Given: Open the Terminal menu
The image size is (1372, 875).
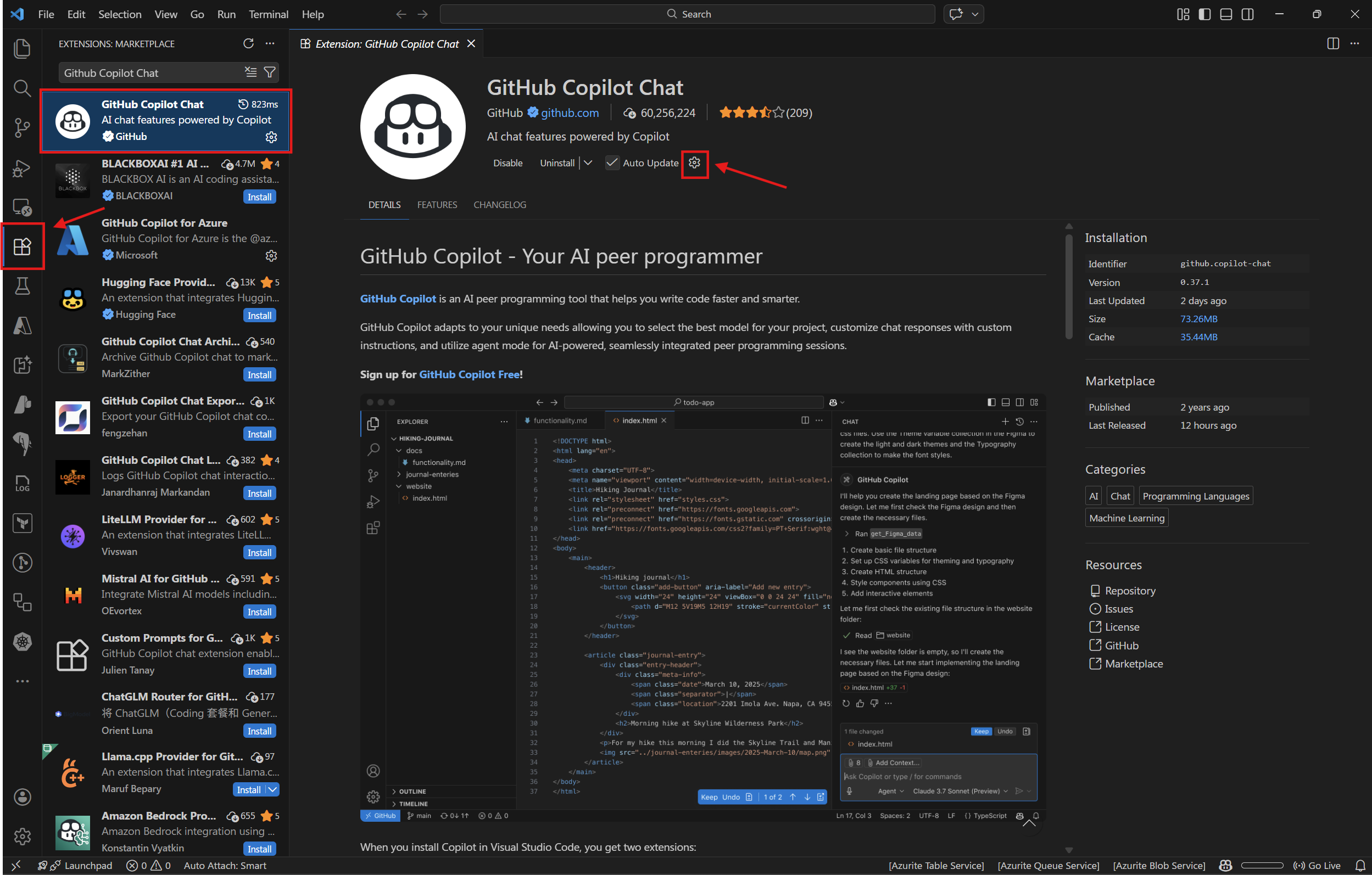Looking at the screenshot, I should (269, 14).
